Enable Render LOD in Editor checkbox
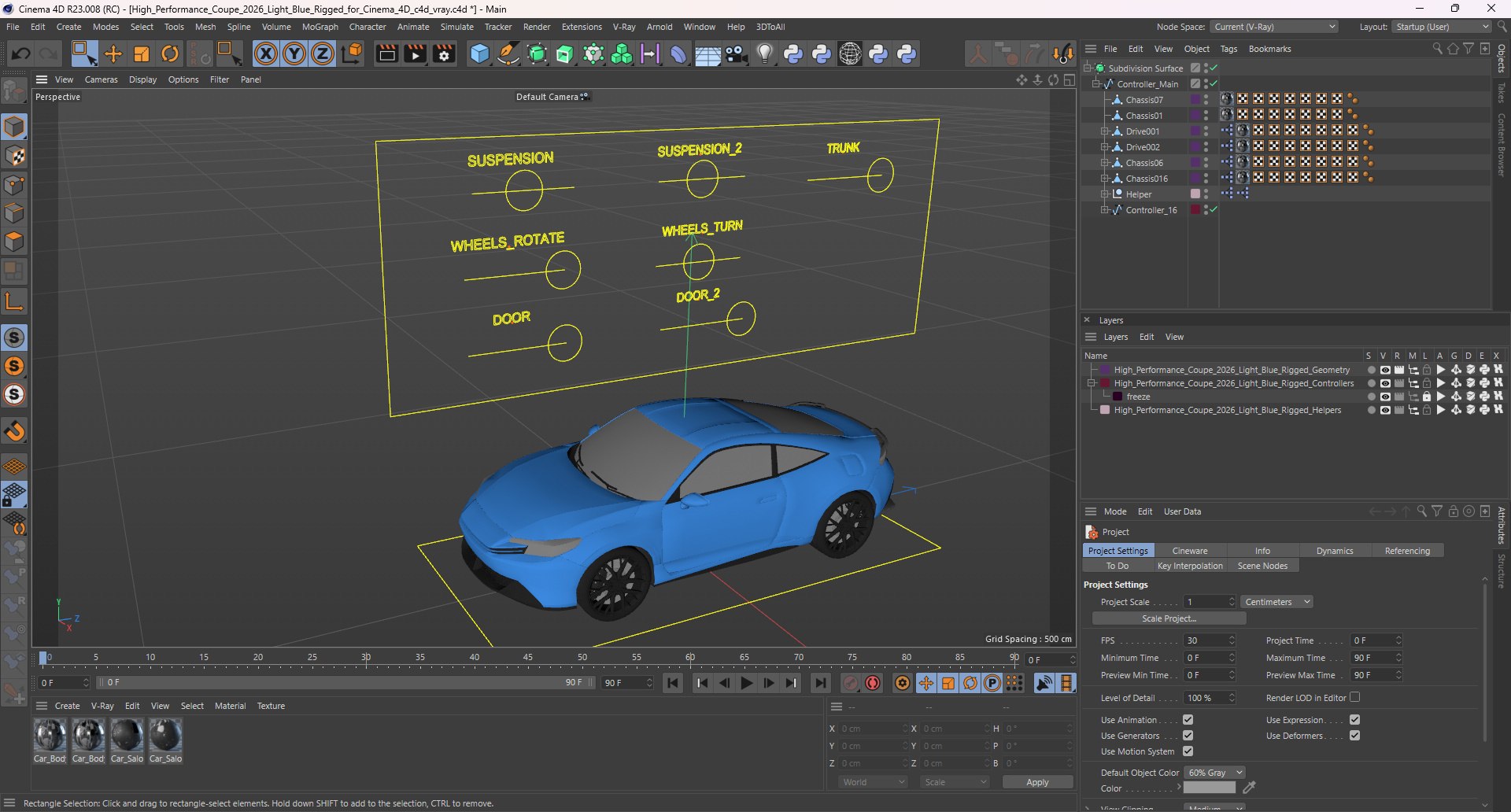Viewport: 1511px width, 812px height. click(x=1355, y=697)
